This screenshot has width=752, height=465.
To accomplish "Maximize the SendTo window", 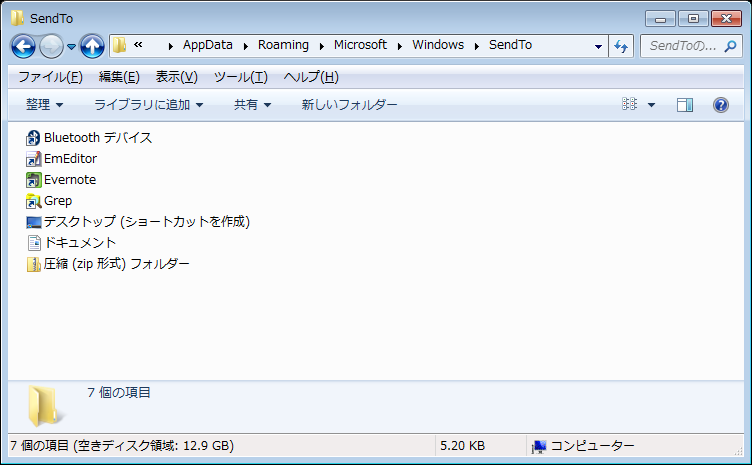I will [693, 19].
